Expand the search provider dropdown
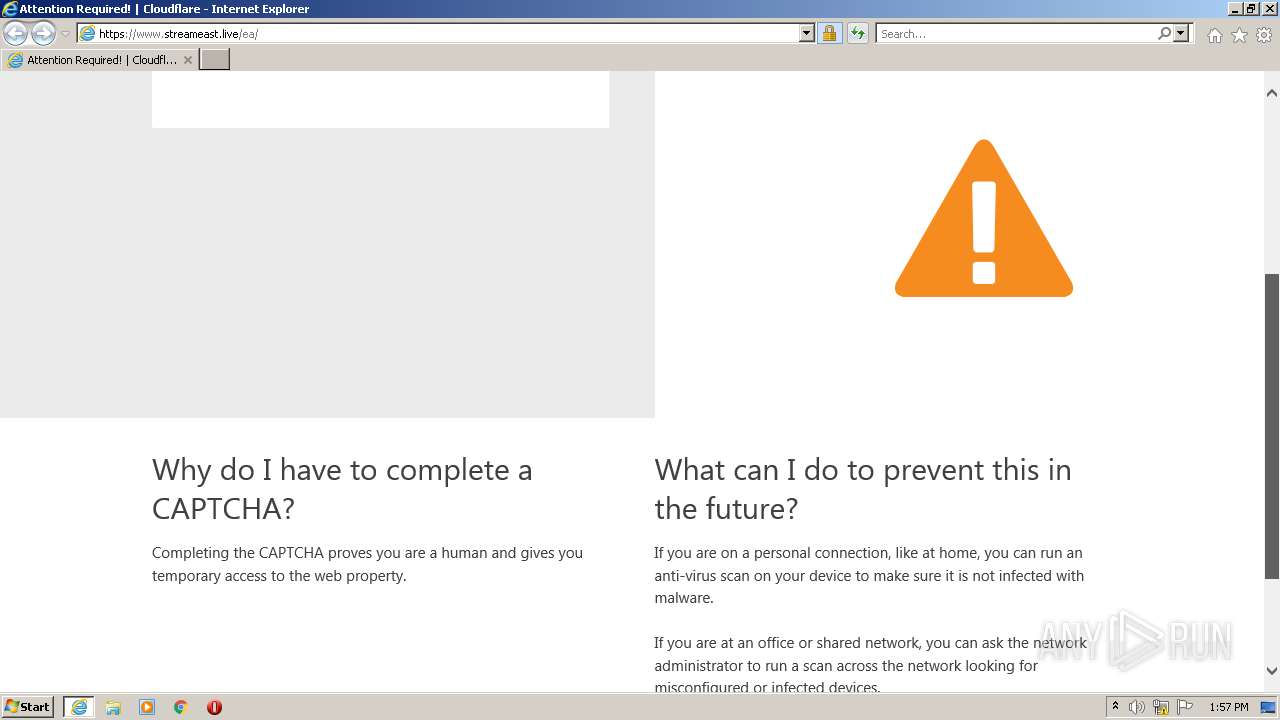This screenshot has width=1280, height=720. click(1181, 34)
